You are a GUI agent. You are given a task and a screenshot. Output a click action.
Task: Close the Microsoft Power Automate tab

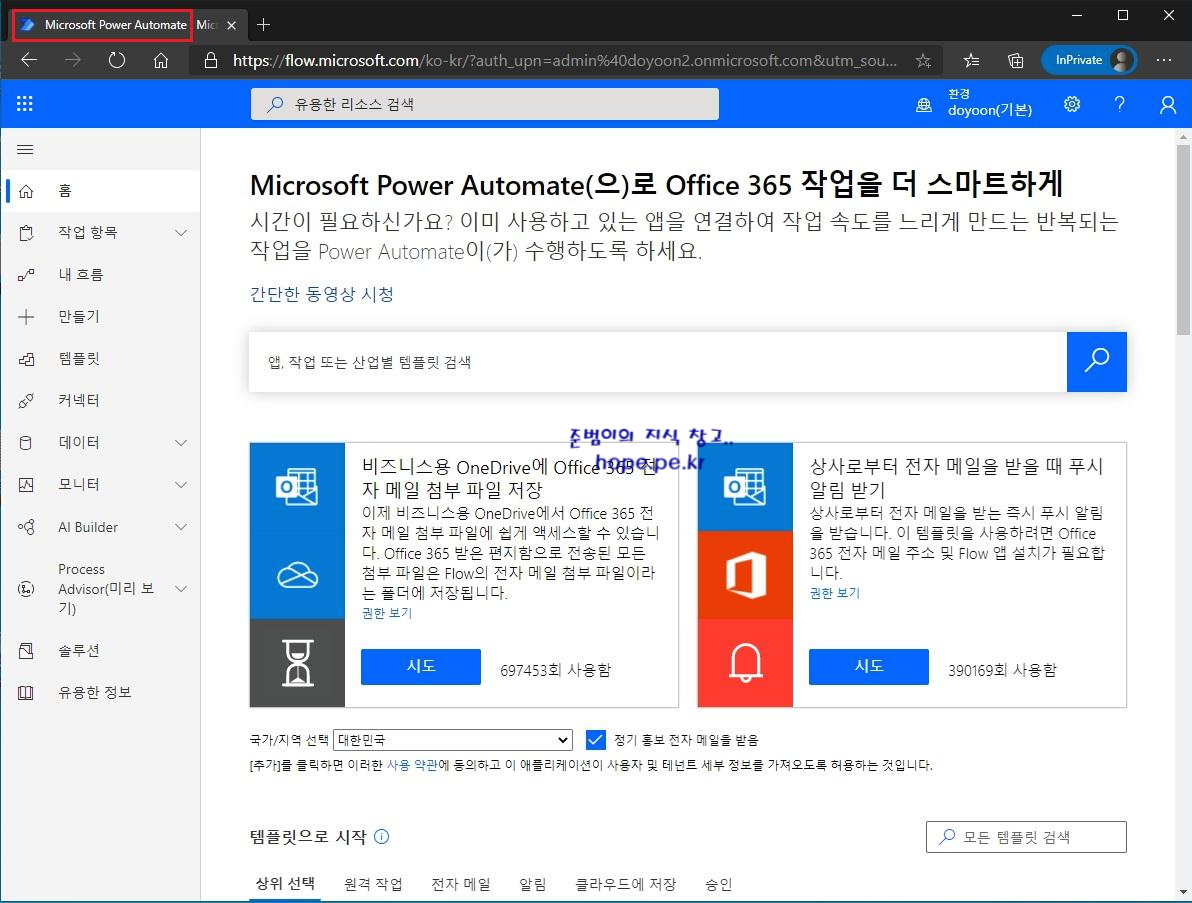coord(232,25)
